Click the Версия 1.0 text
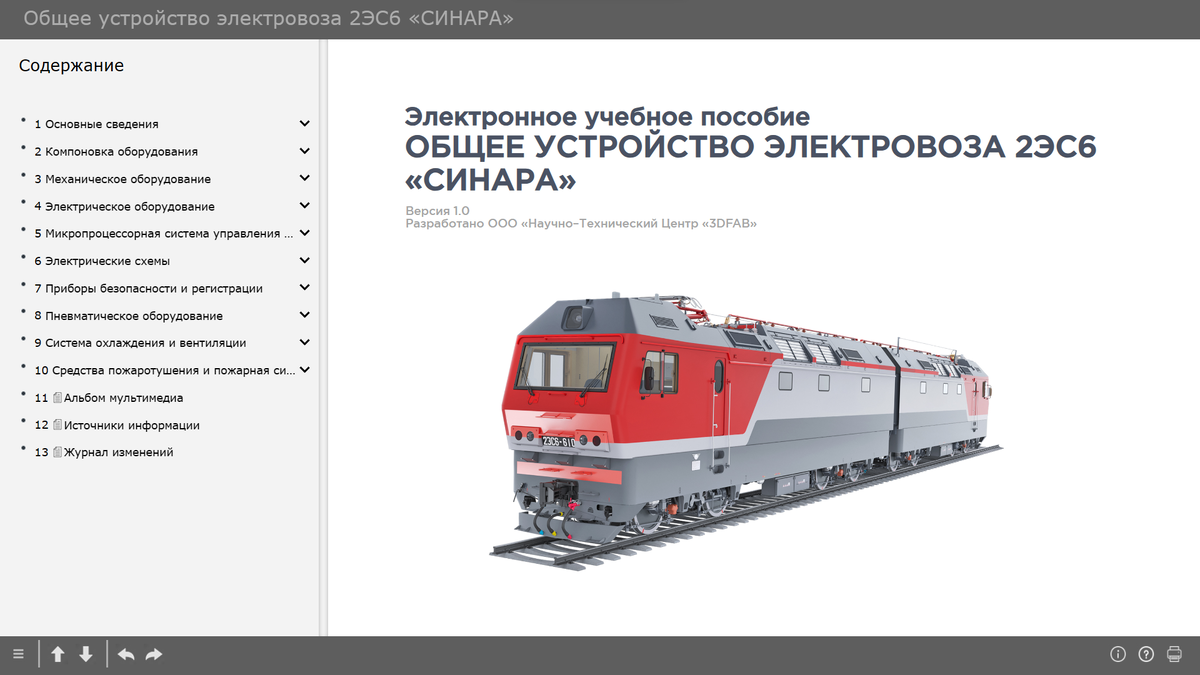Image resolution: width=1200 pixels, height=675 pixels. (437, 211)
